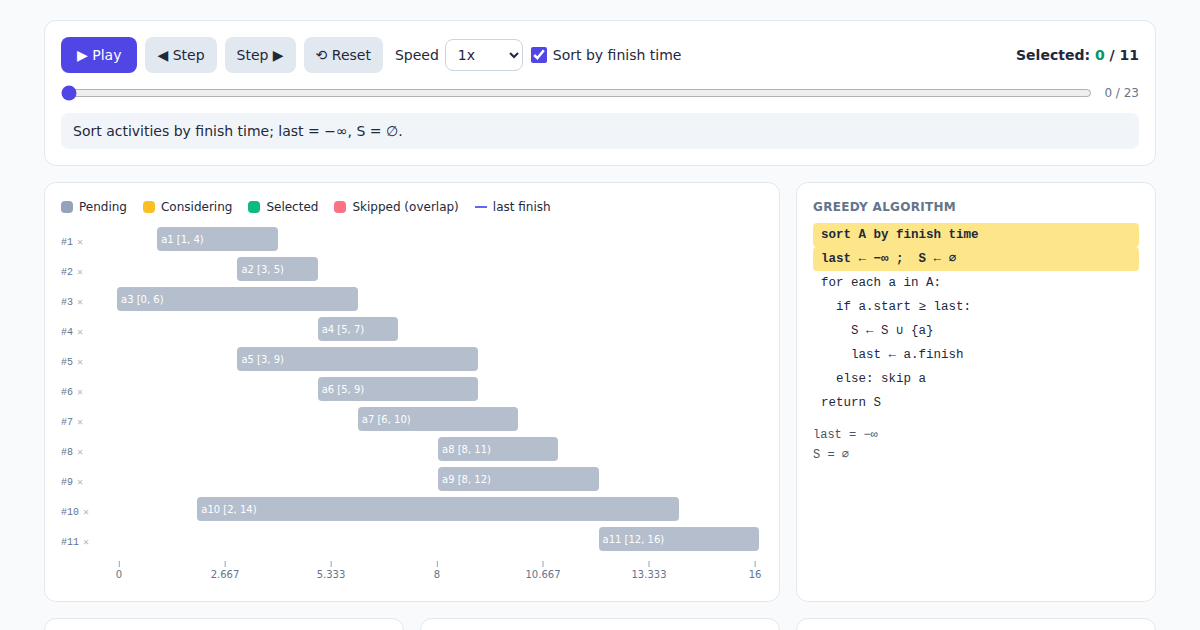Click axis tick label 10.667

click(x=543, y=574)
